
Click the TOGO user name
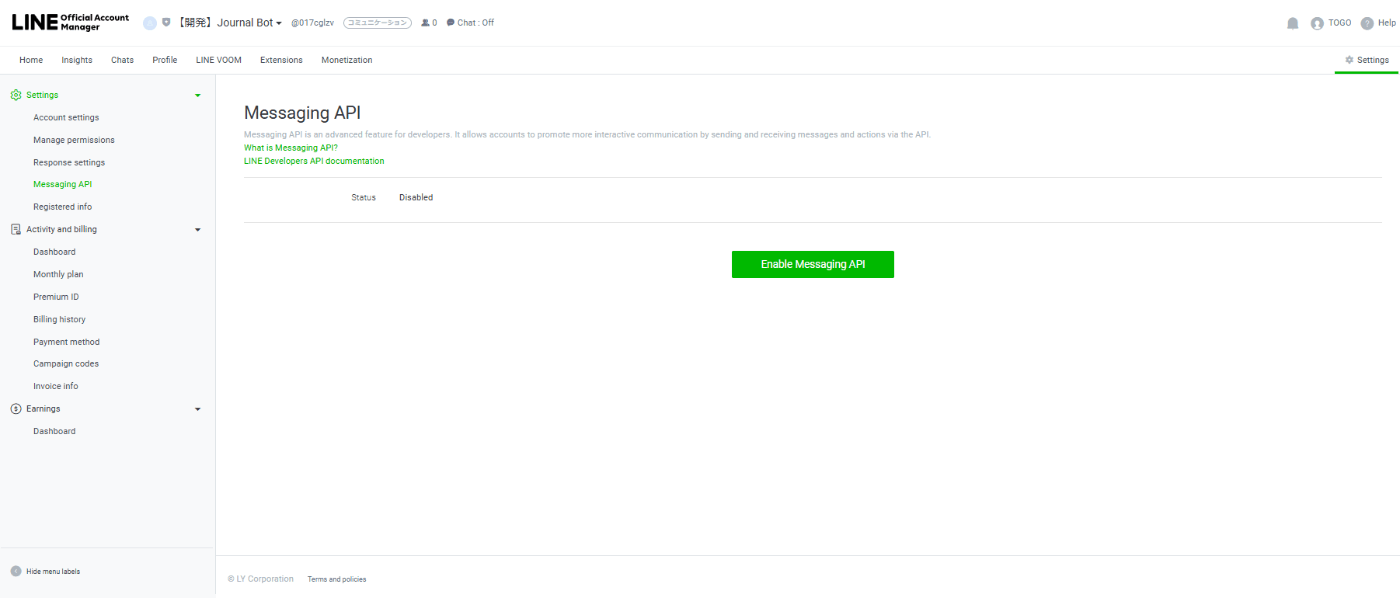[1340, 23]
